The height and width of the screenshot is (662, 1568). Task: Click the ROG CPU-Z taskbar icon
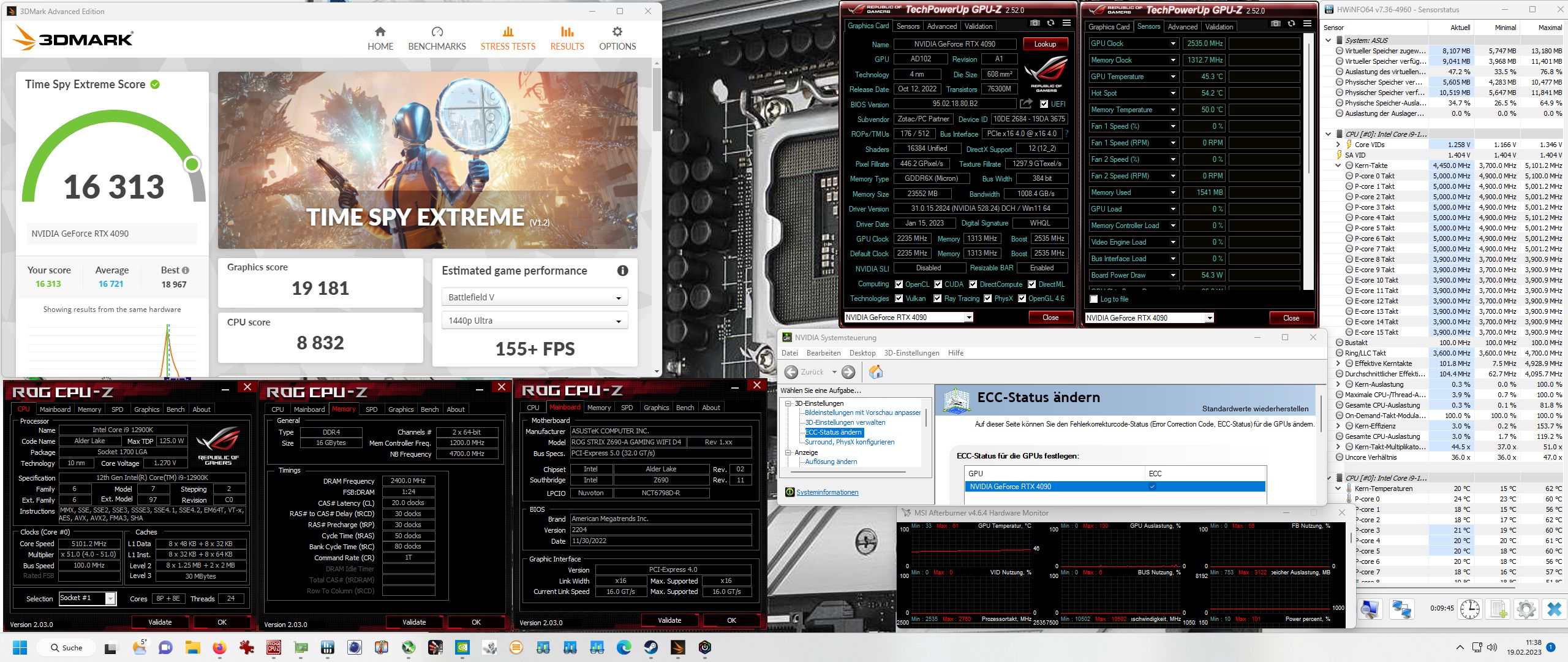click(274, 647)
